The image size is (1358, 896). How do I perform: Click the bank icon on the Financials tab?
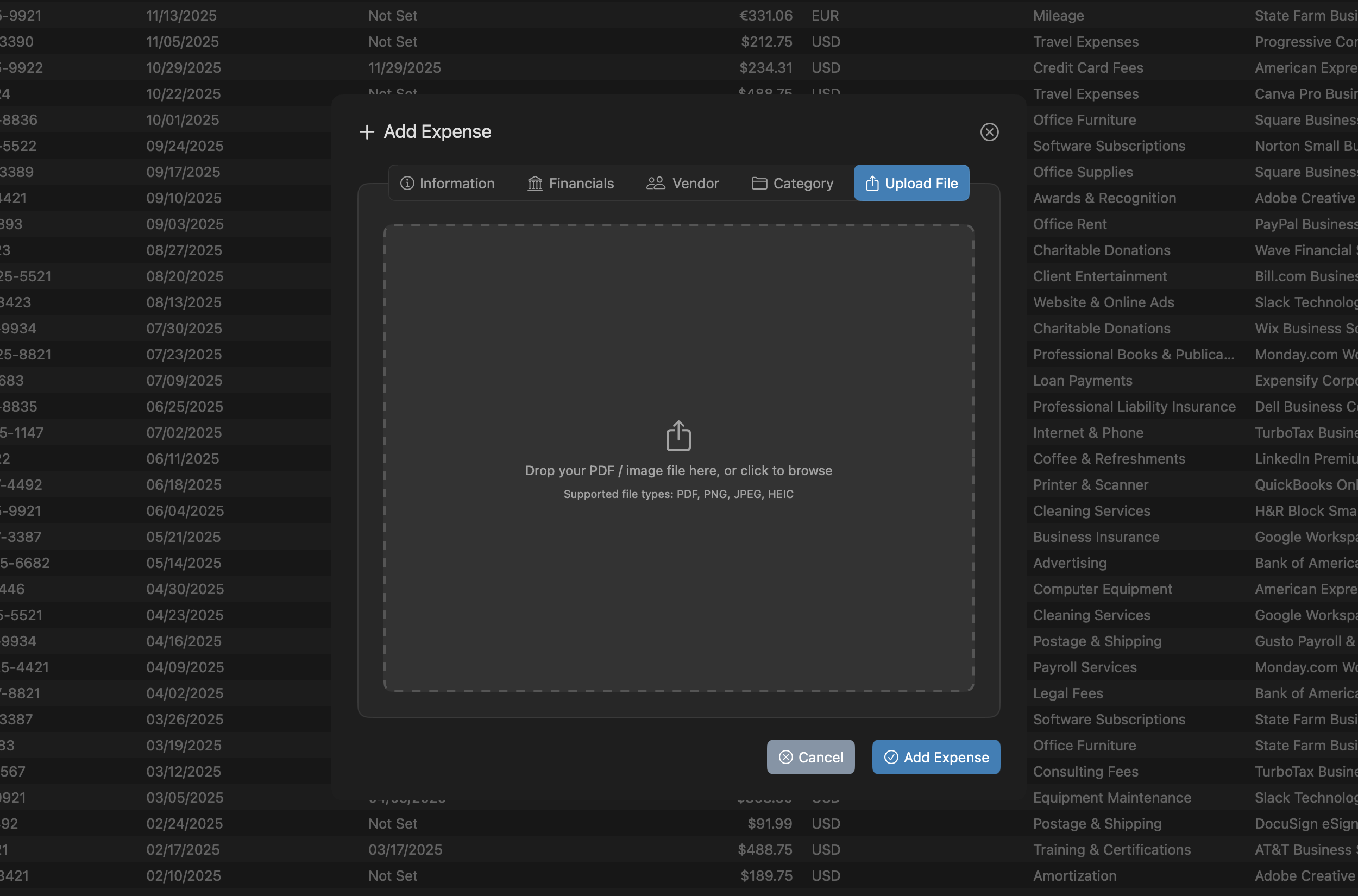click(x=535, y=183)
